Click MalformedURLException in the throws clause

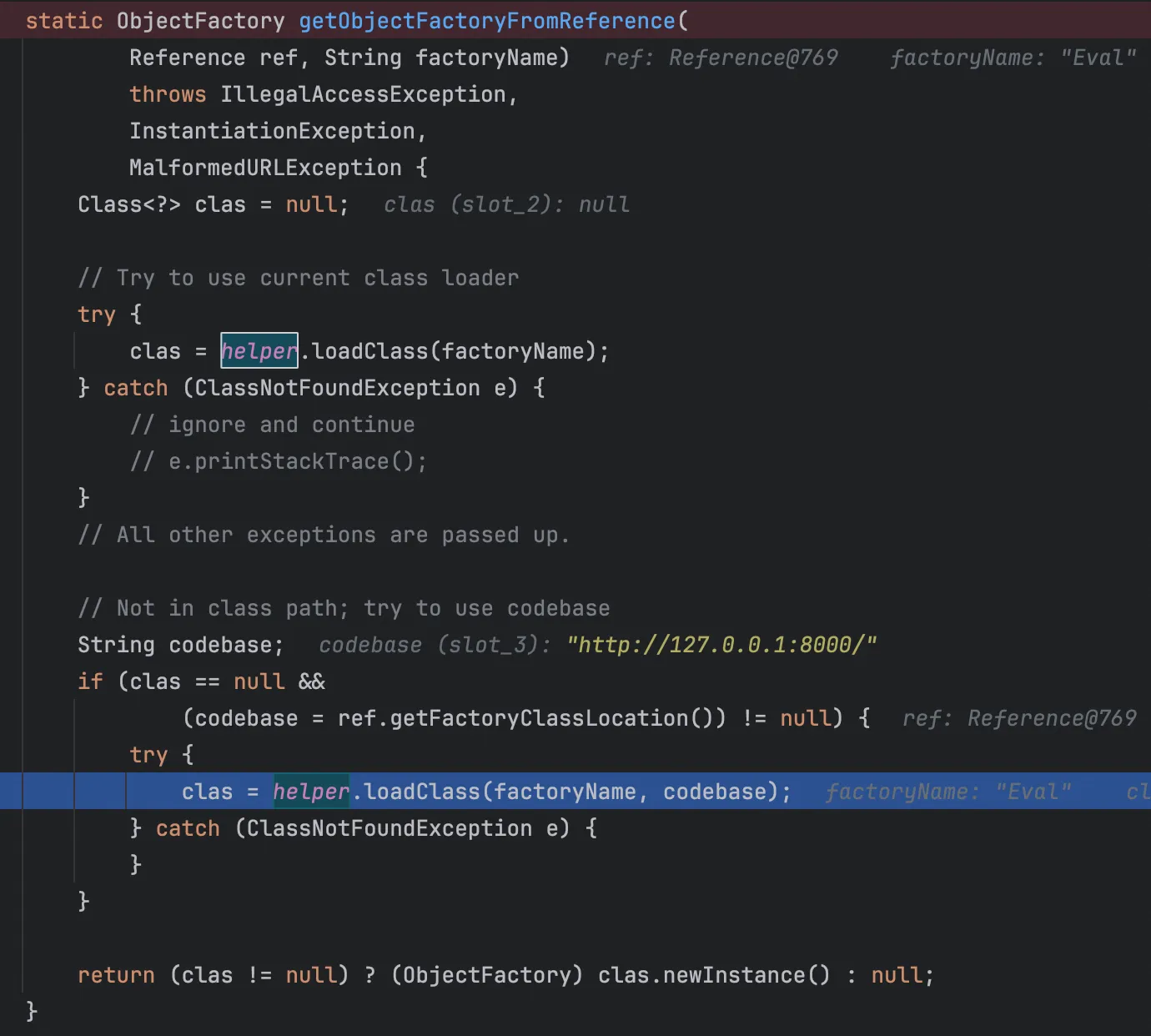click(265, 168)
